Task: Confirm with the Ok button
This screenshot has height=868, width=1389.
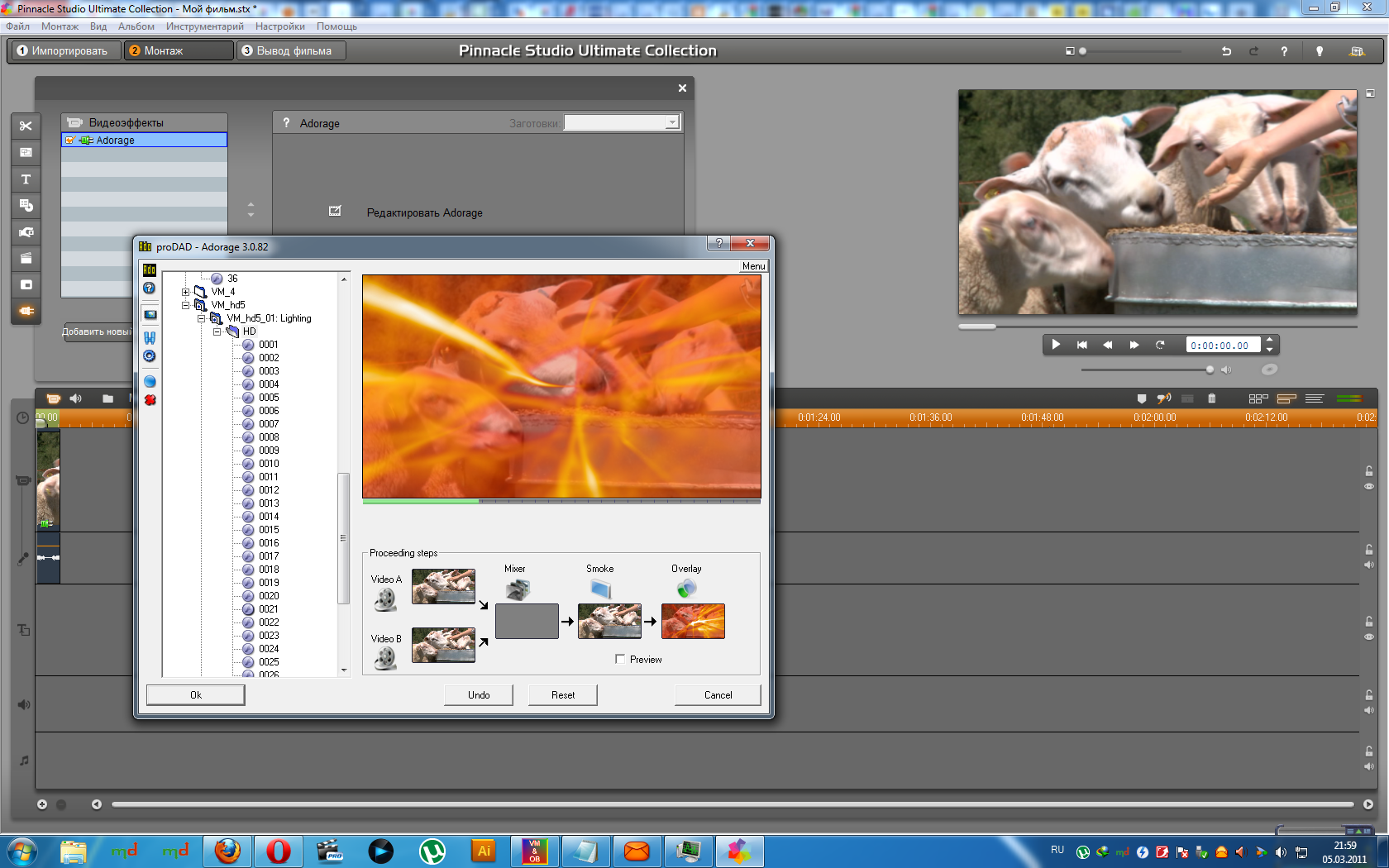Action: tap(196, 695)
